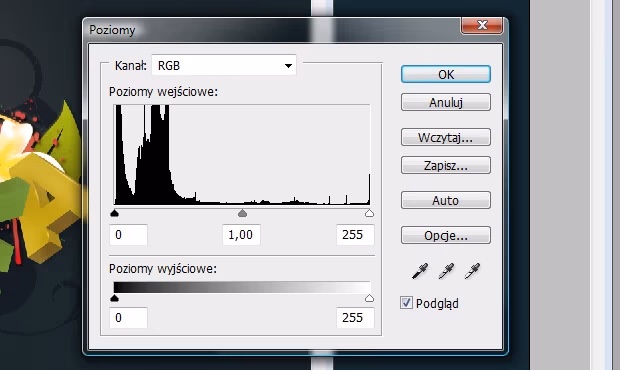Click the Anuluj button
This screenshot has height=370, width=620.
(446, 102)
